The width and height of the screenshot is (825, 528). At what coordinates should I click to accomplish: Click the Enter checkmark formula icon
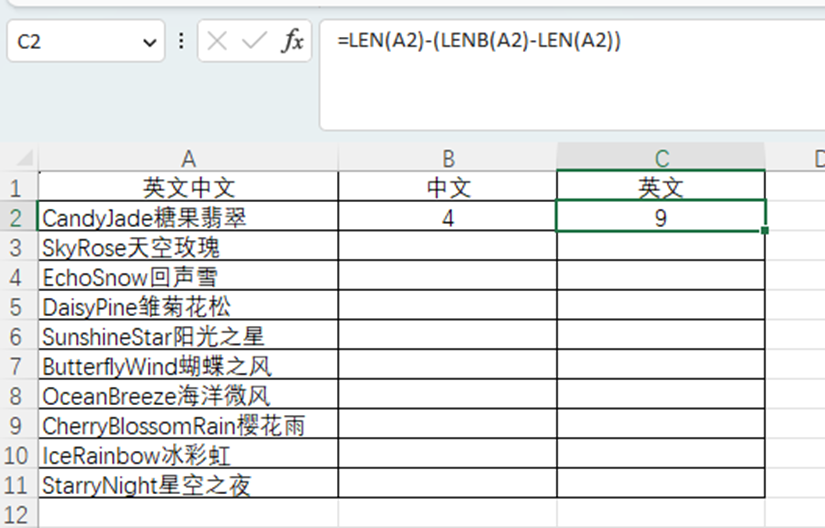(x=254, y=41)
